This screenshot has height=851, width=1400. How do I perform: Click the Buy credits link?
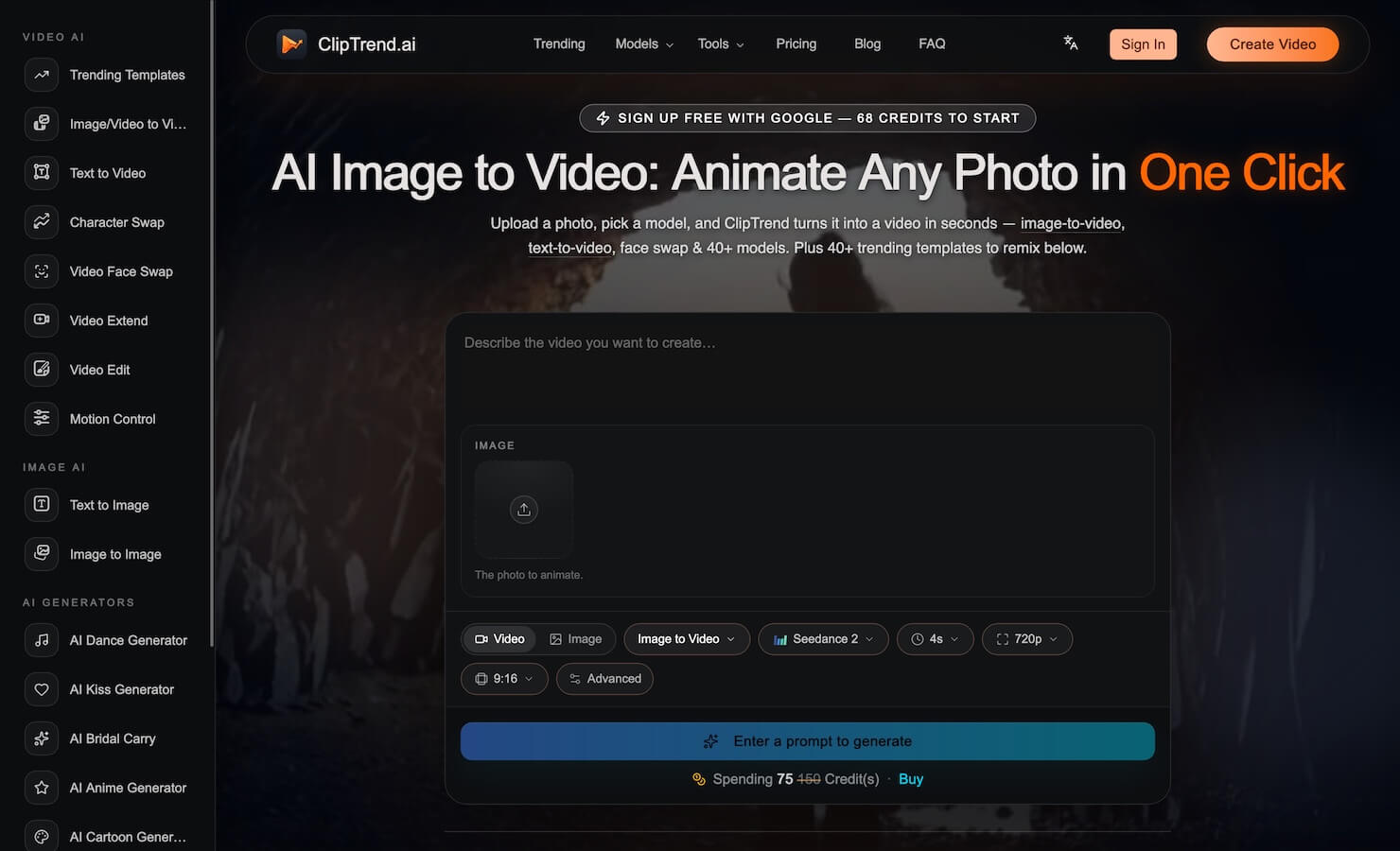[x=911, y=779]
